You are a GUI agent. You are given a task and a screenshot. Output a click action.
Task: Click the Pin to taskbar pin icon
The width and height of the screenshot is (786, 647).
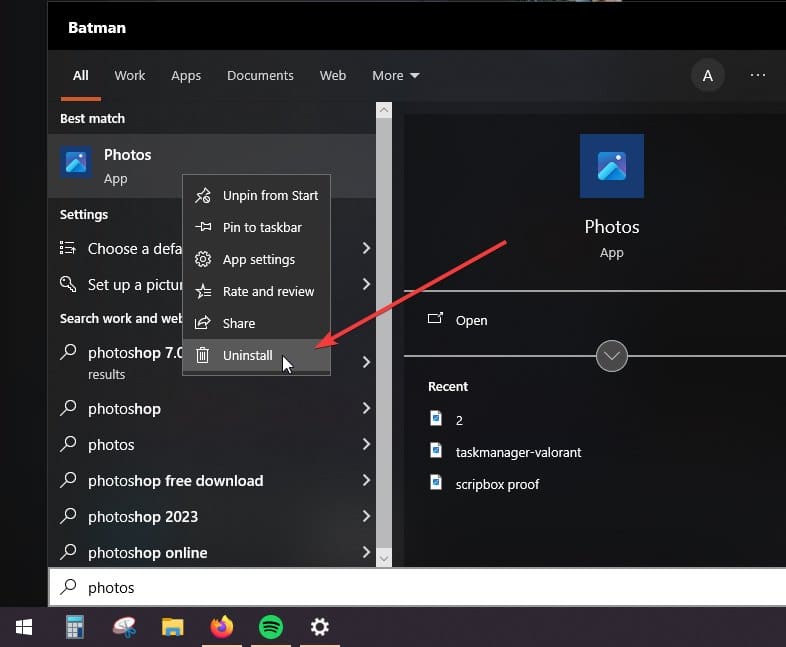tap(203, 227)
